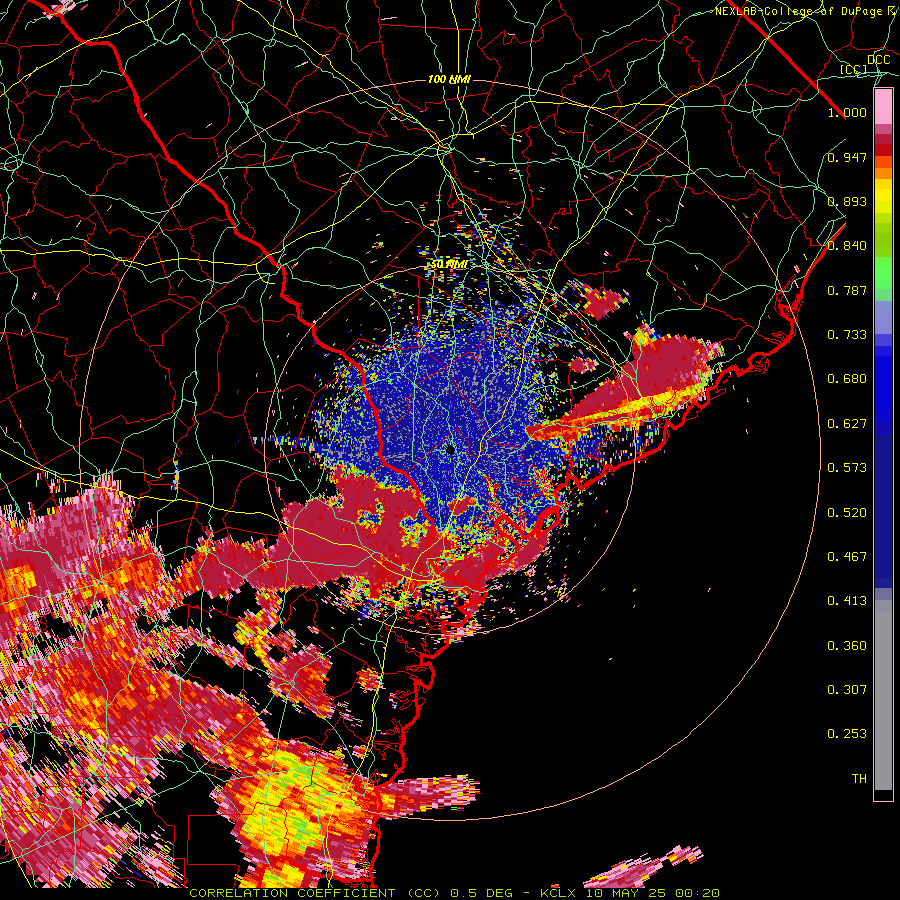Click the 0.627 legend value
Image resolution: width=900 pixels, height=900 pixels.
coord(847,424)
